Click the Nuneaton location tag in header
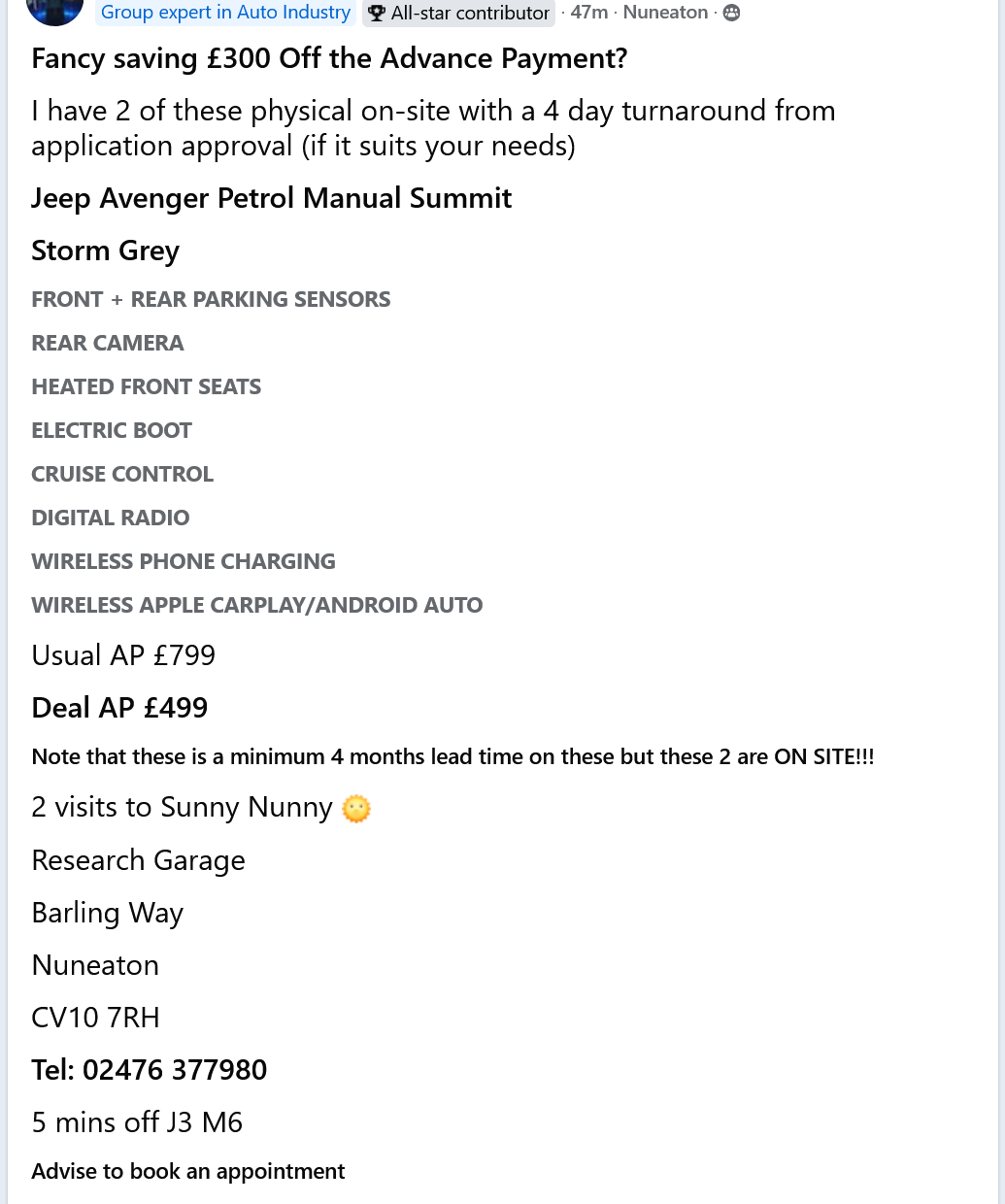Screen dimensions: 1005x1204 pos(665,13)
